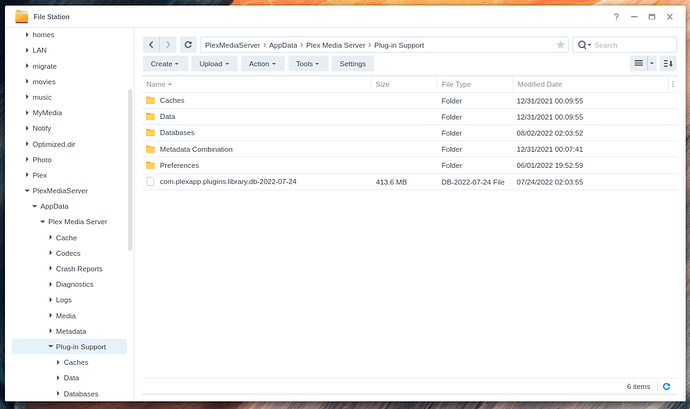Select the Data subfolder in tree
This screenshot has width=690, height=409.
(71, 378)
